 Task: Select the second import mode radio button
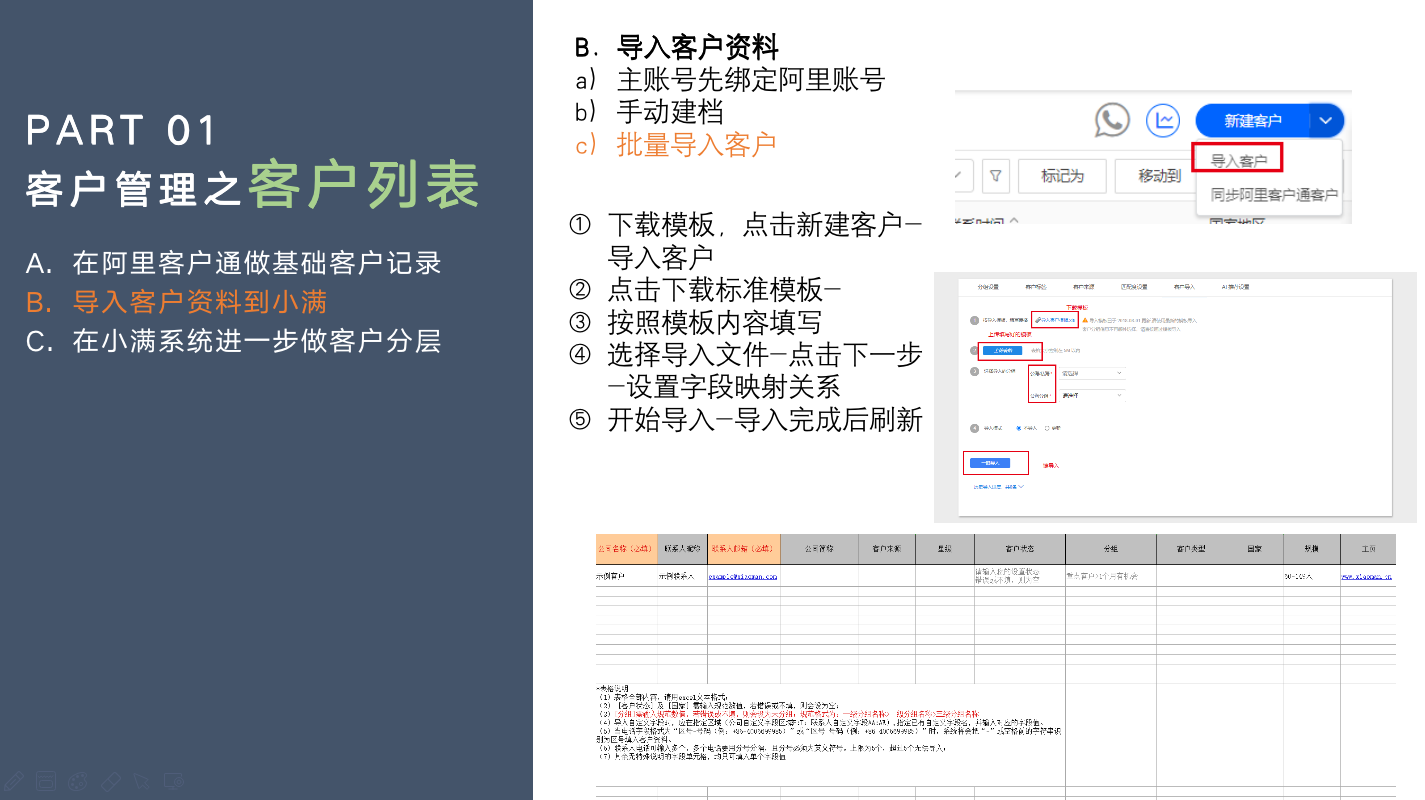tap(1047, 428)
